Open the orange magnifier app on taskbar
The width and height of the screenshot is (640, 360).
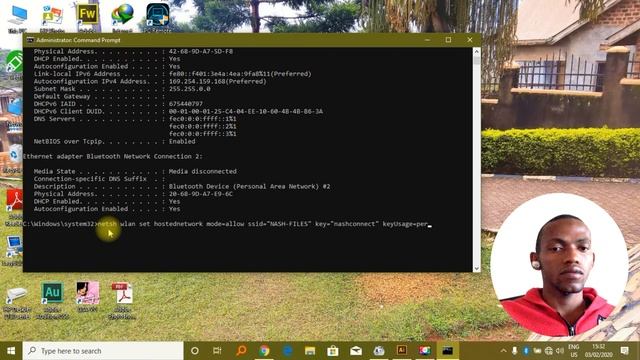[x=241, y=351]
